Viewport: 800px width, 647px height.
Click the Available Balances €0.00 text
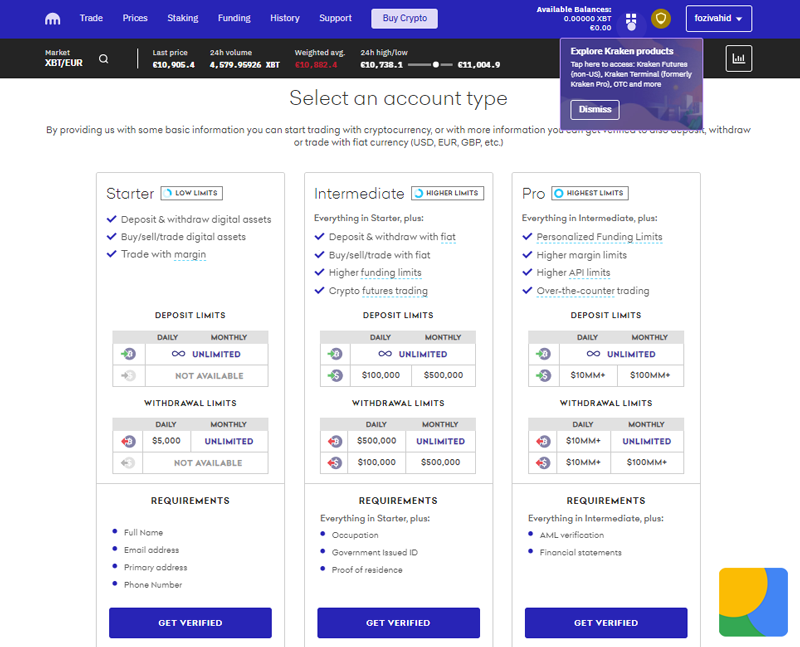coord(600,28)
